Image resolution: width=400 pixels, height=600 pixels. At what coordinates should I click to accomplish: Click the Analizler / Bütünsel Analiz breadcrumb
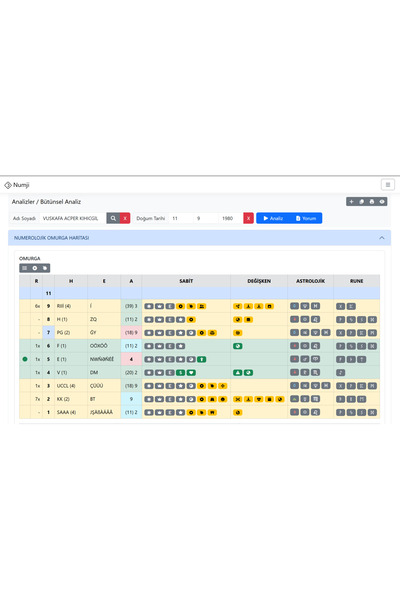pos(46,202)
